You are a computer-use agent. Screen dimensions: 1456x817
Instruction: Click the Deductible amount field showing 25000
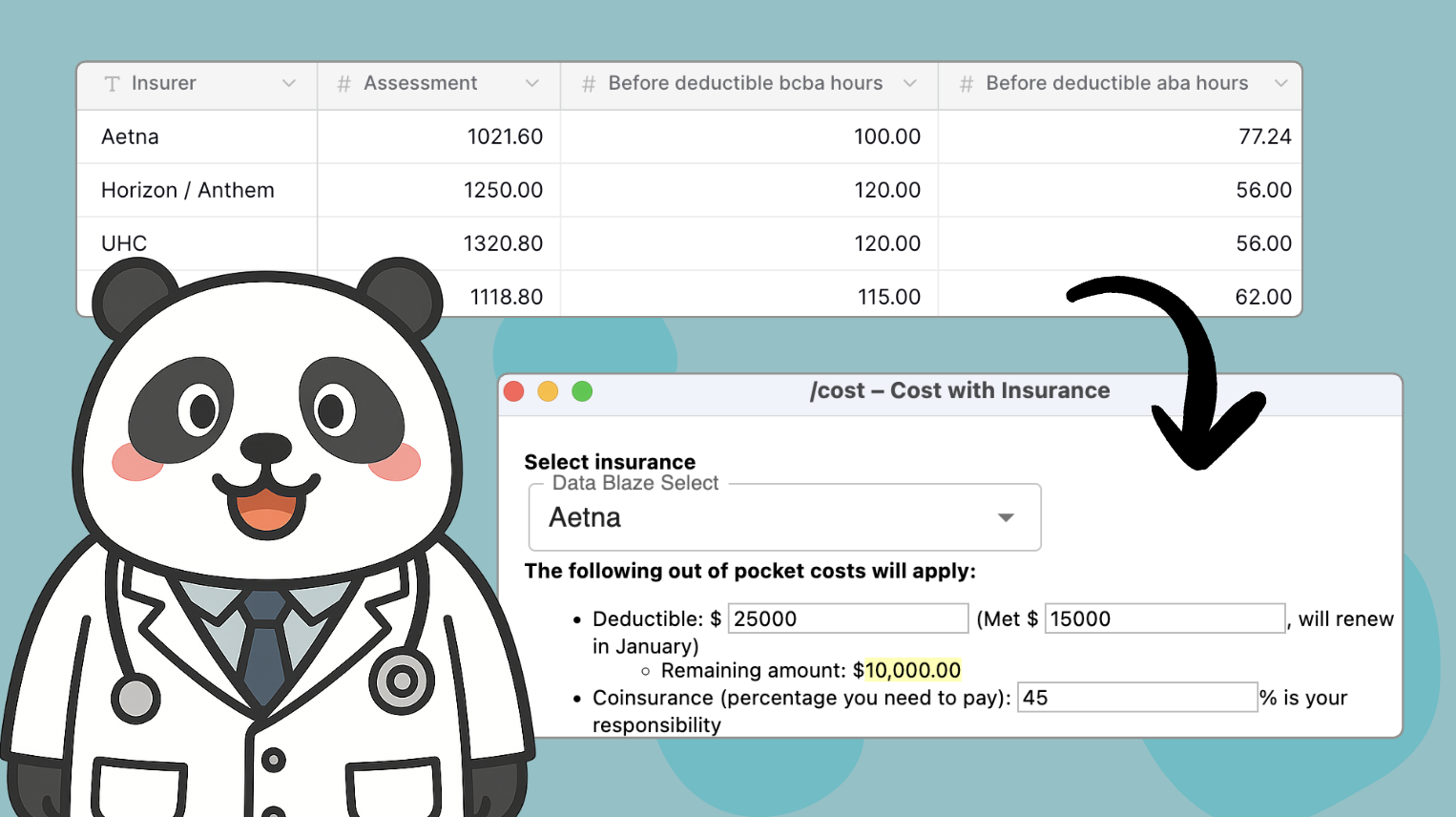click(848, 618)
